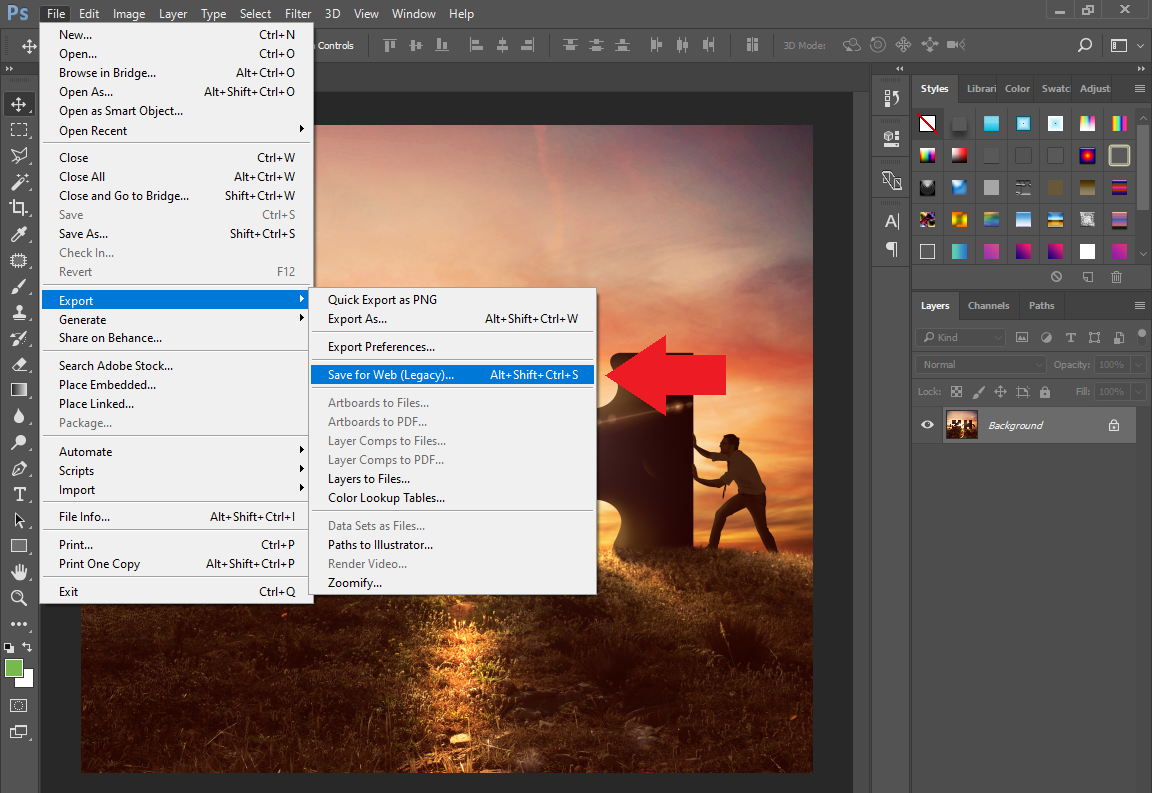The image size is (1152, 793).
Task: Click the lock icon on Background layer
Action: click(1114, 425)
